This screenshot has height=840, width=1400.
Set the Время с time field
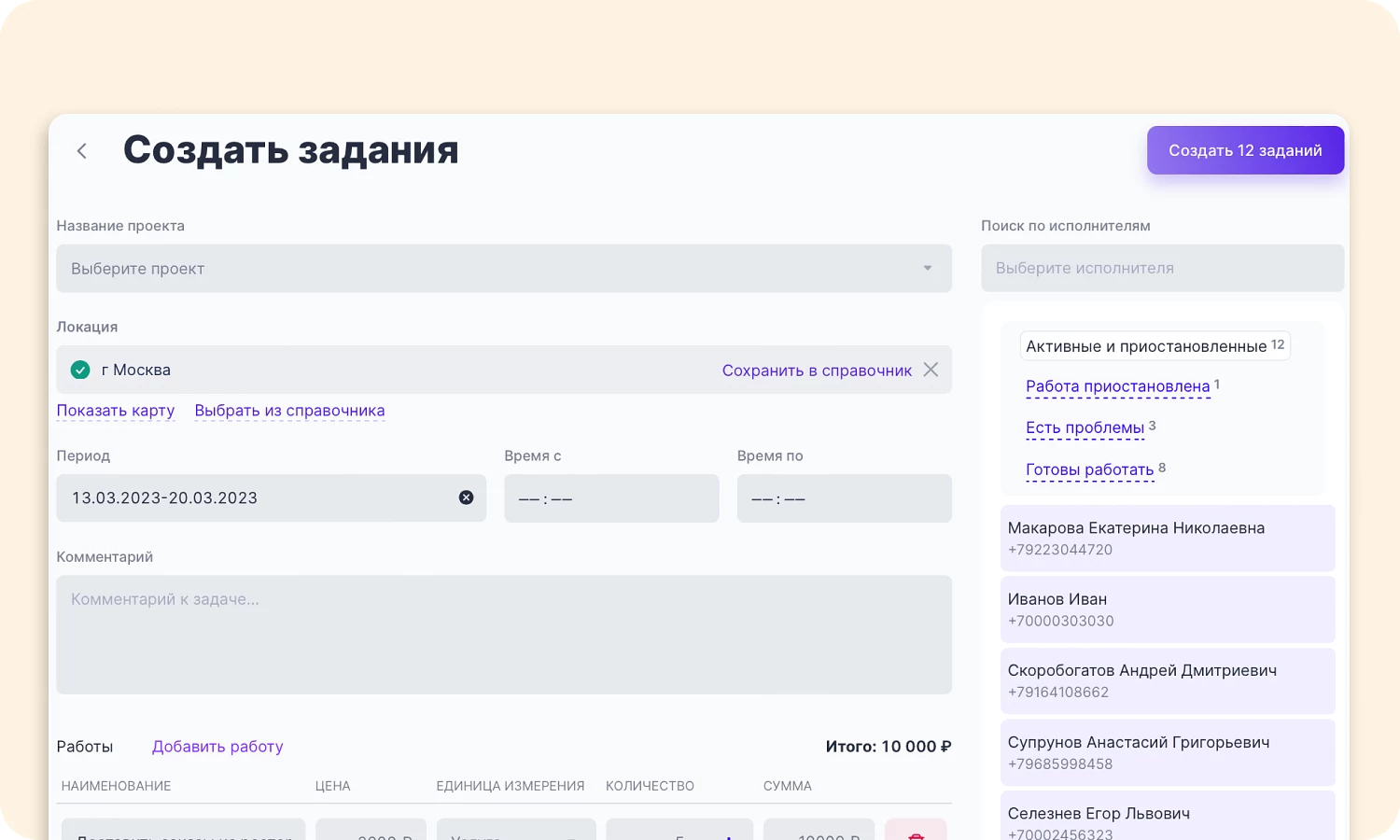click(611, 497)
